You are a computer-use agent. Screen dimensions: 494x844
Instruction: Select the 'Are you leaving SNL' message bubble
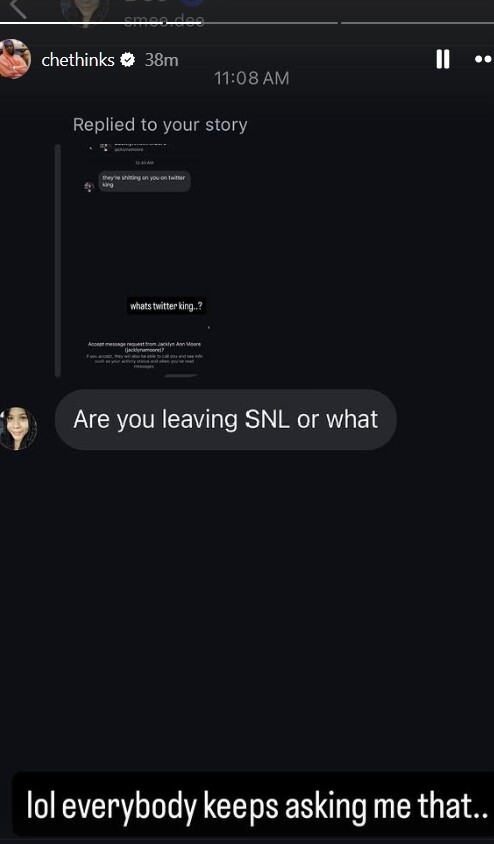[x=225, y=420]
